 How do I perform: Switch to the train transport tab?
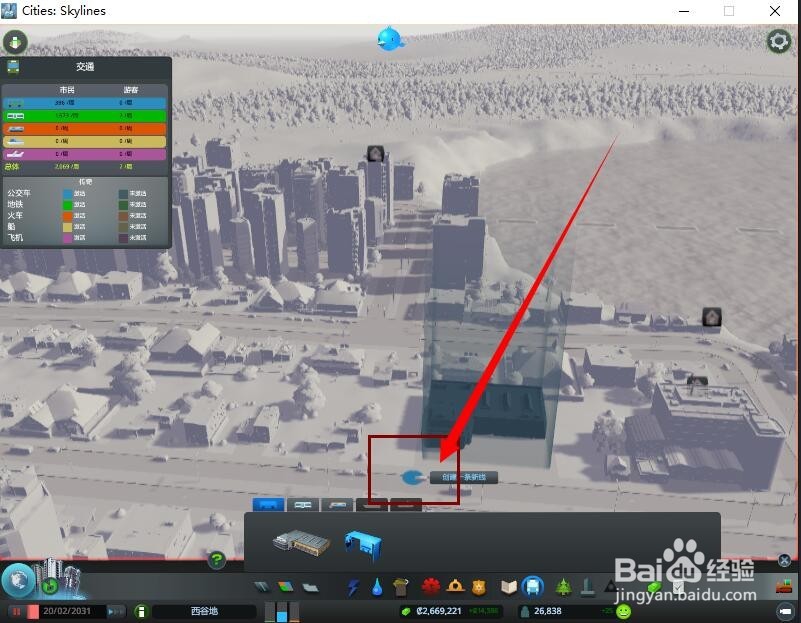(337, 505)
